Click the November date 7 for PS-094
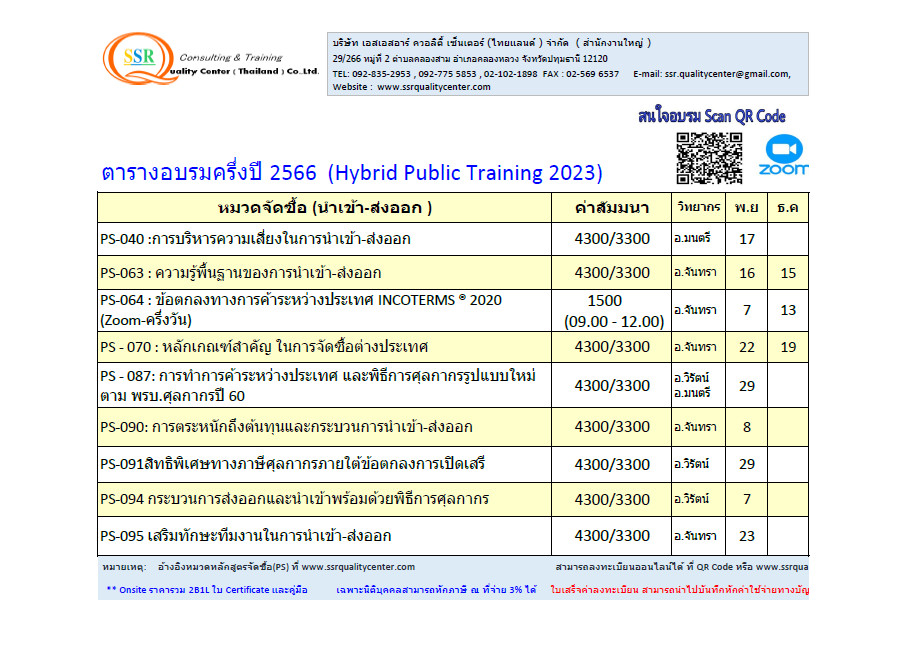Screen dimensions: 905x645 747,499
